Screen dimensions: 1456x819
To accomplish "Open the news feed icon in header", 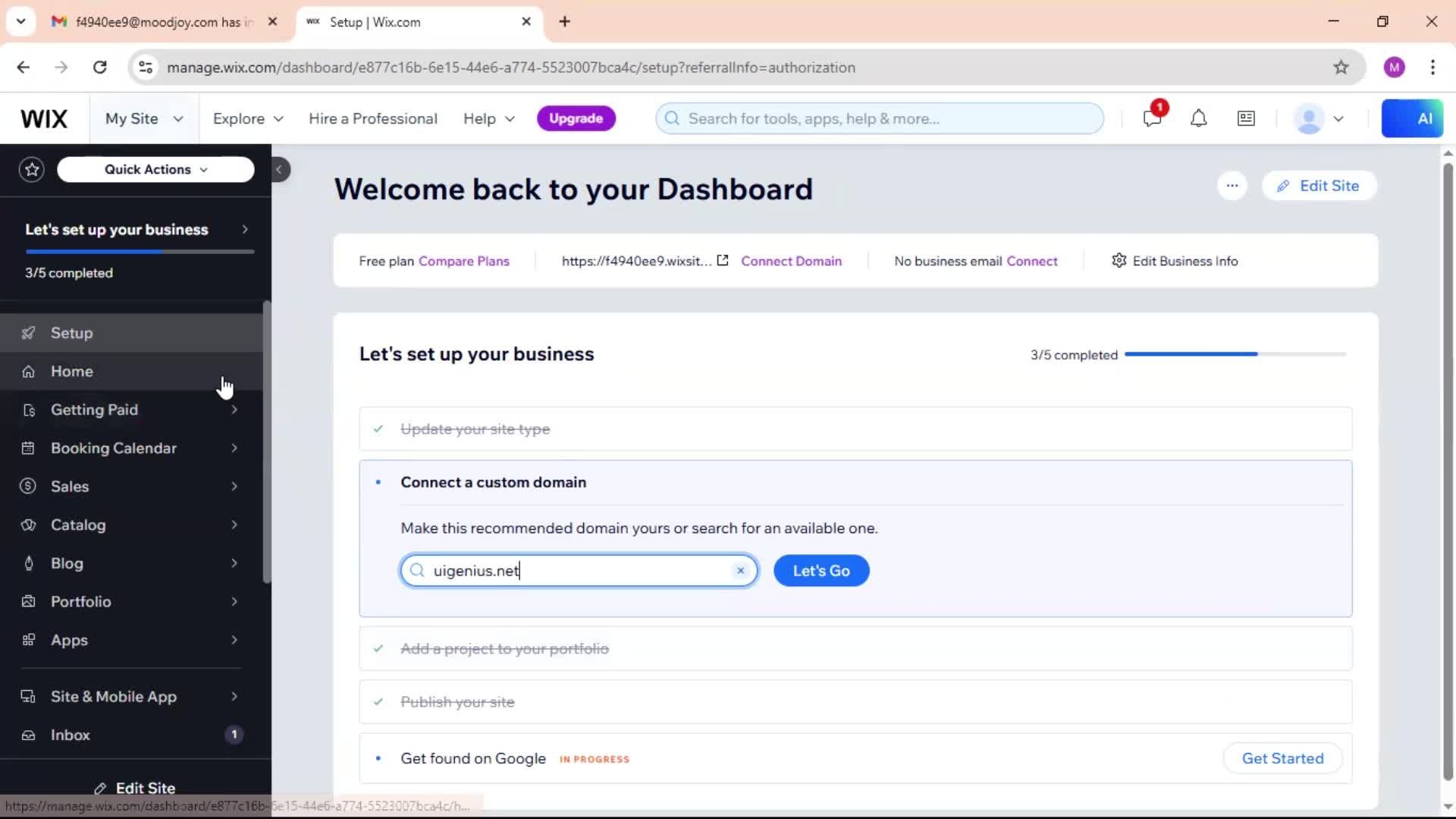I will 1246,118.
